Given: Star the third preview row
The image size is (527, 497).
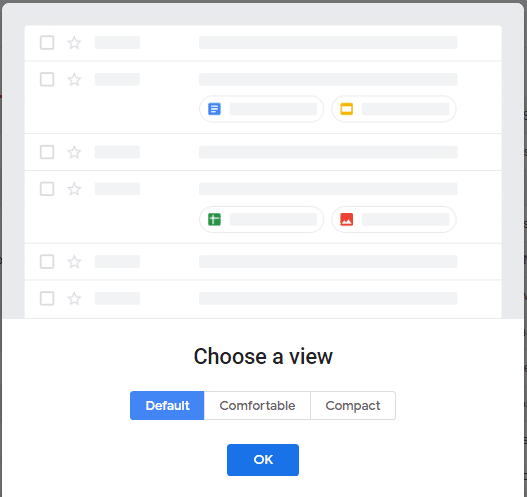Looking at the screenshot, I should 74,152.
